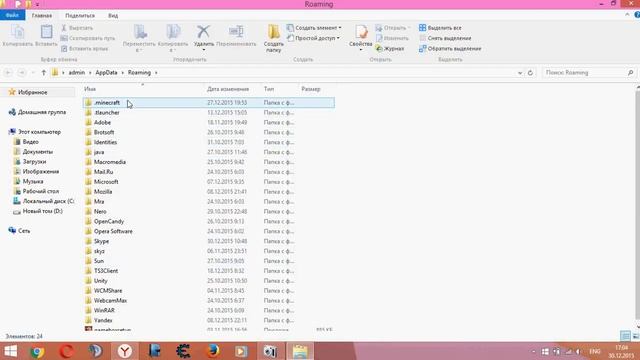Open Firefox from taskbar
Image resolution: width=640 pixels, height=360 pixels.
coord(213,351)
